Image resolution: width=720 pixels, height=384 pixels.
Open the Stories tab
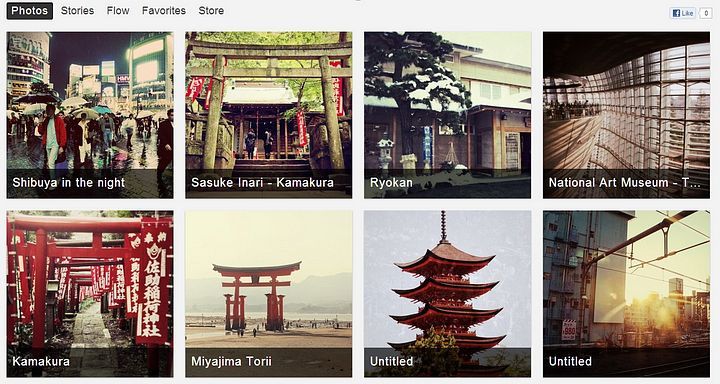[77, 11]
